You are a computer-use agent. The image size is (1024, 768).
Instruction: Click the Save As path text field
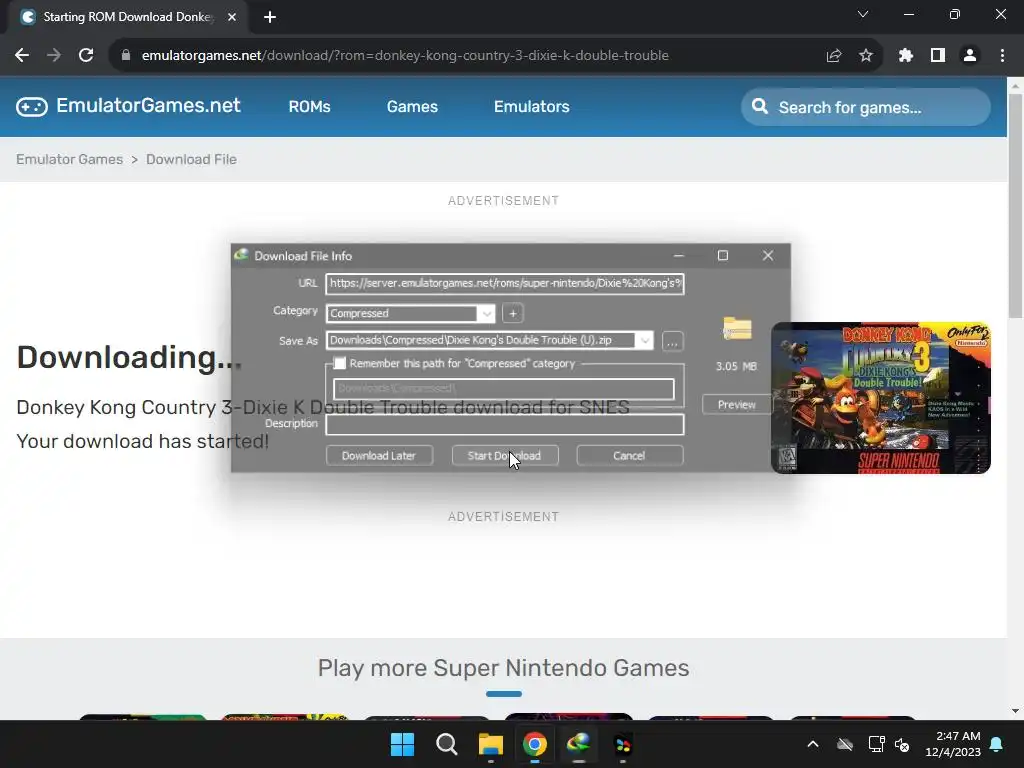pos(481,340)
